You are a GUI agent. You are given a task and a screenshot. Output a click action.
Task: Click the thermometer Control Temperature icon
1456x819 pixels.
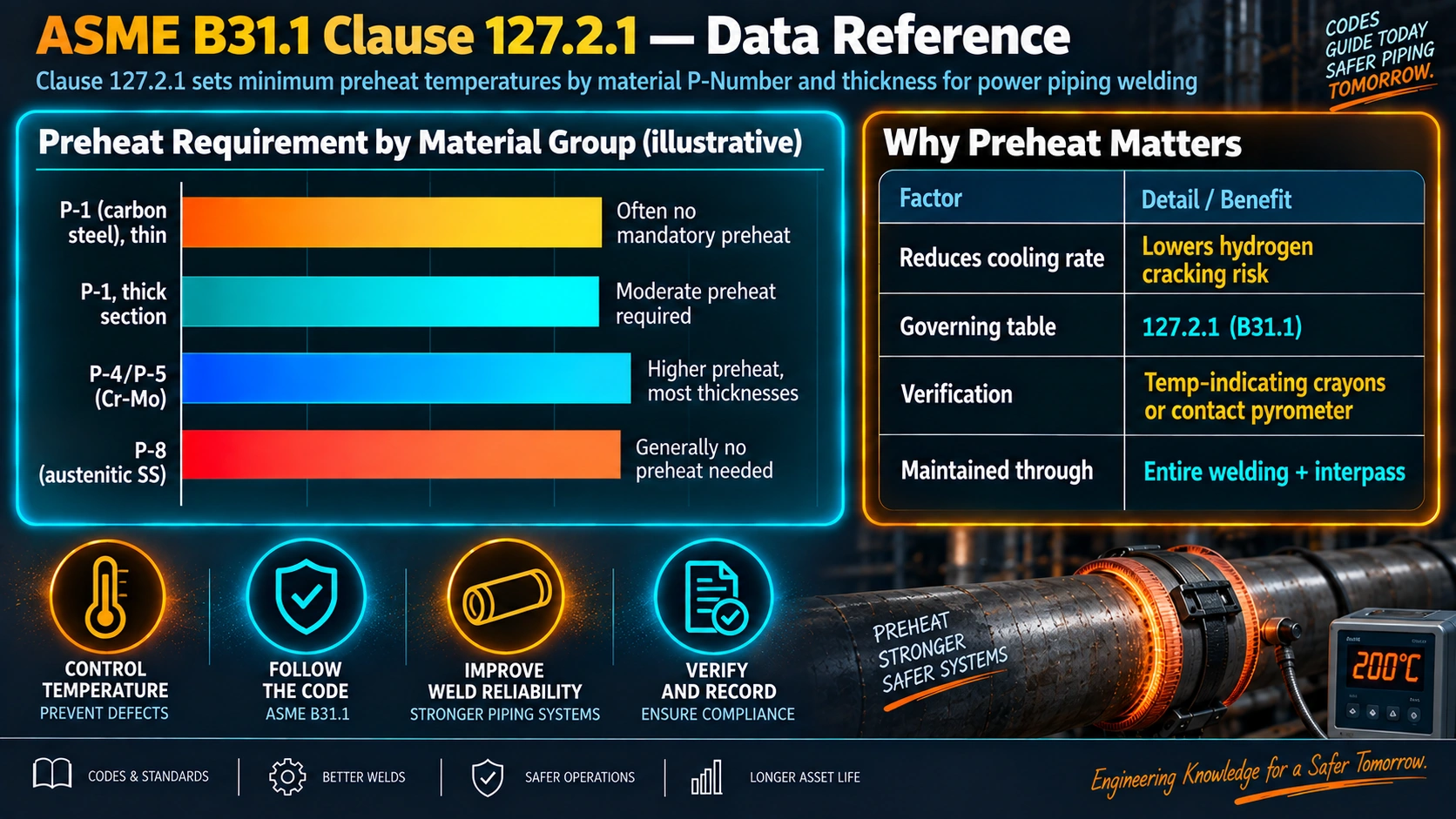coord(106,597)
